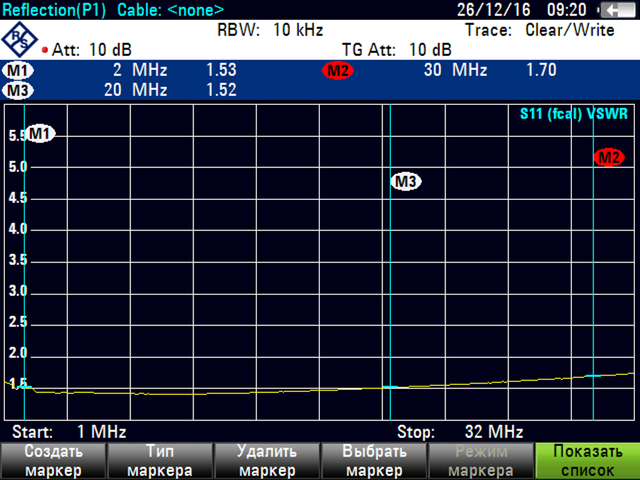This screenshot has width=640, height=480.
Task: Click the Stop 32 MHz frequency field
Action: tap(460, 432)
